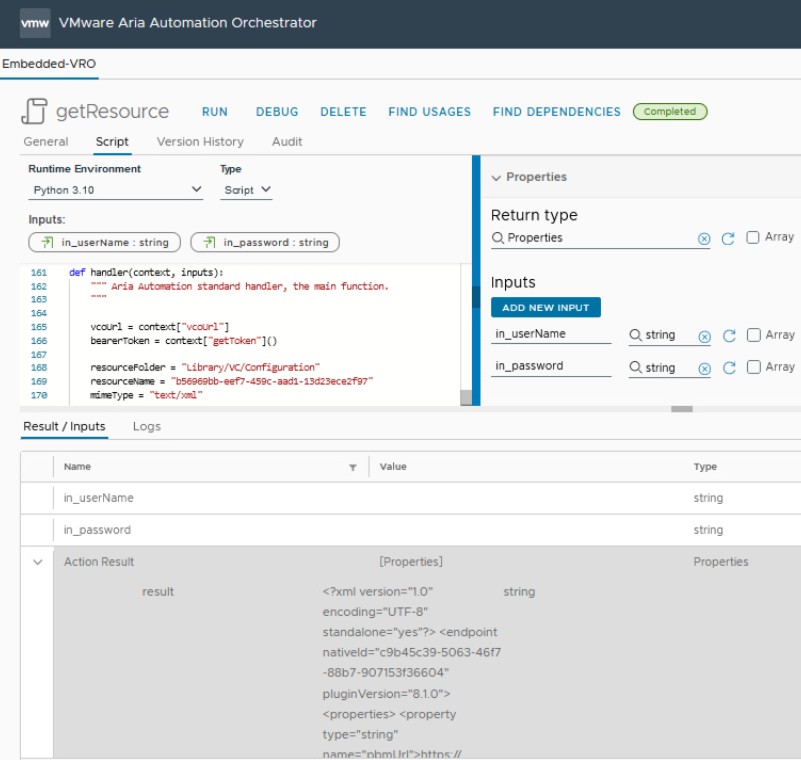This screenshot has width=801, height=760.
Task: Open the Type Script dropdown
Action: (x=246, y=190)
